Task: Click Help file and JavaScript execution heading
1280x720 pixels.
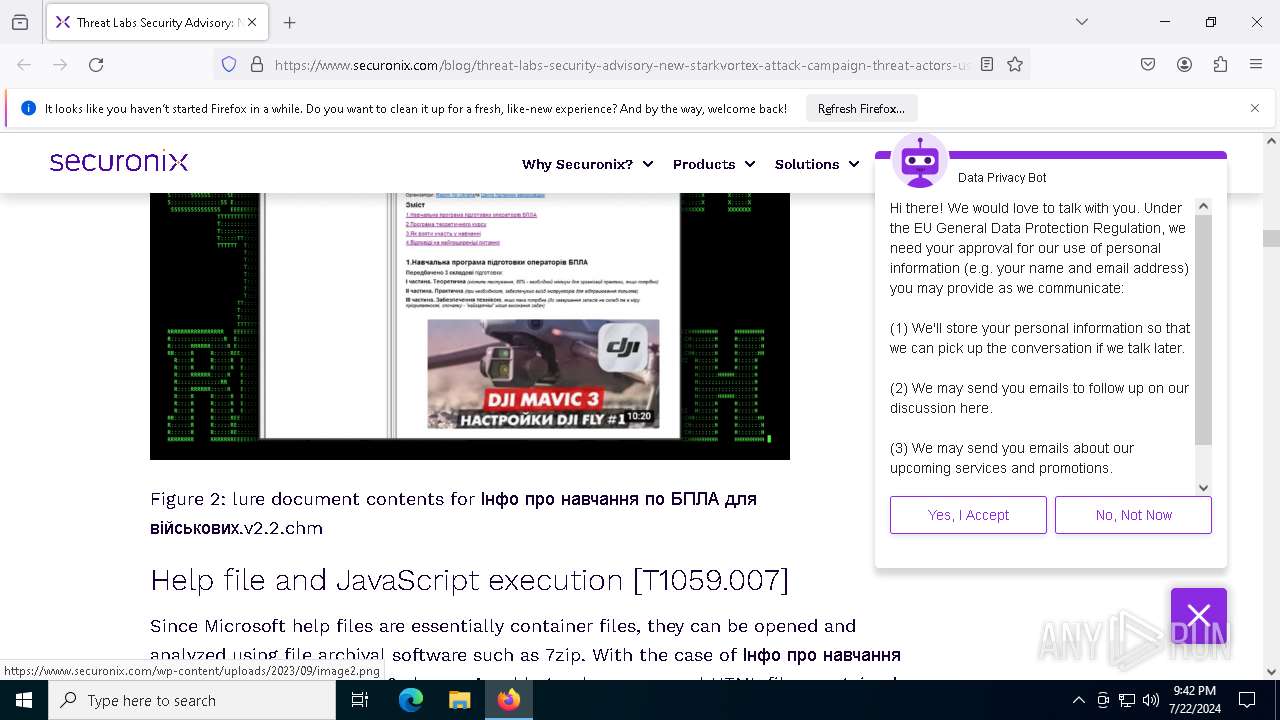Action: (469, 580)
